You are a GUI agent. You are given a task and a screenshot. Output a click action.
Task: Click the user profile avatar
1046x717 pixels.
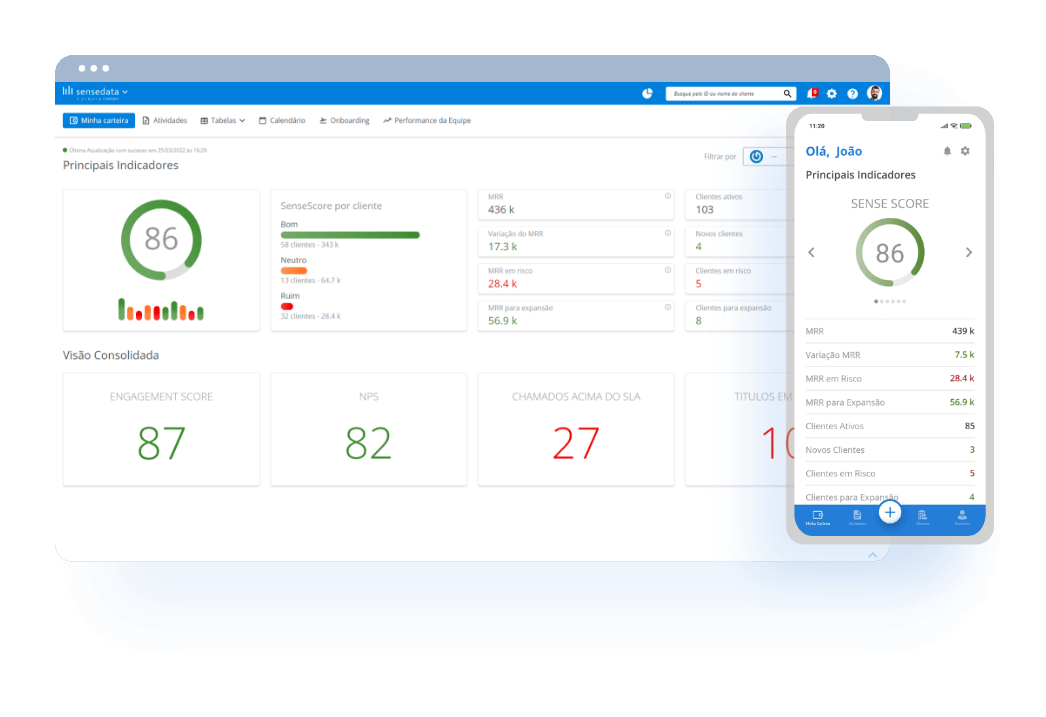(872, 92)
